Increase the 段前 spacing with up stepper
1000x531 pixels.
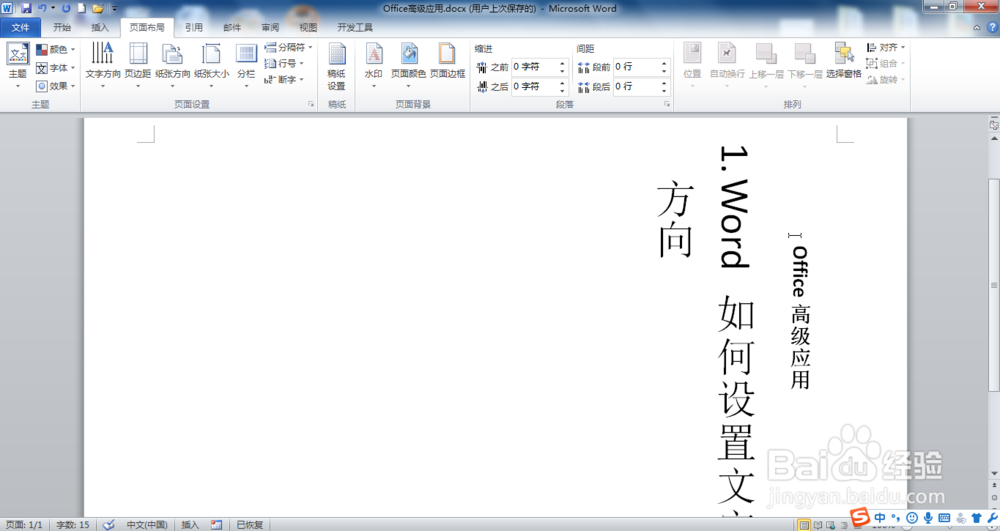664,63
